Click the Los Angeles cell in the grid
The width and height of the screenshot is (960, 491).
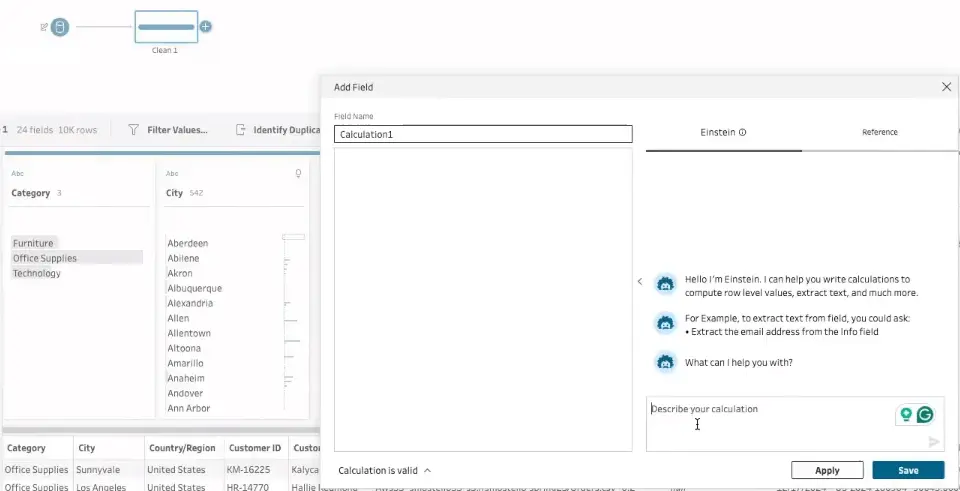[101, 487]
